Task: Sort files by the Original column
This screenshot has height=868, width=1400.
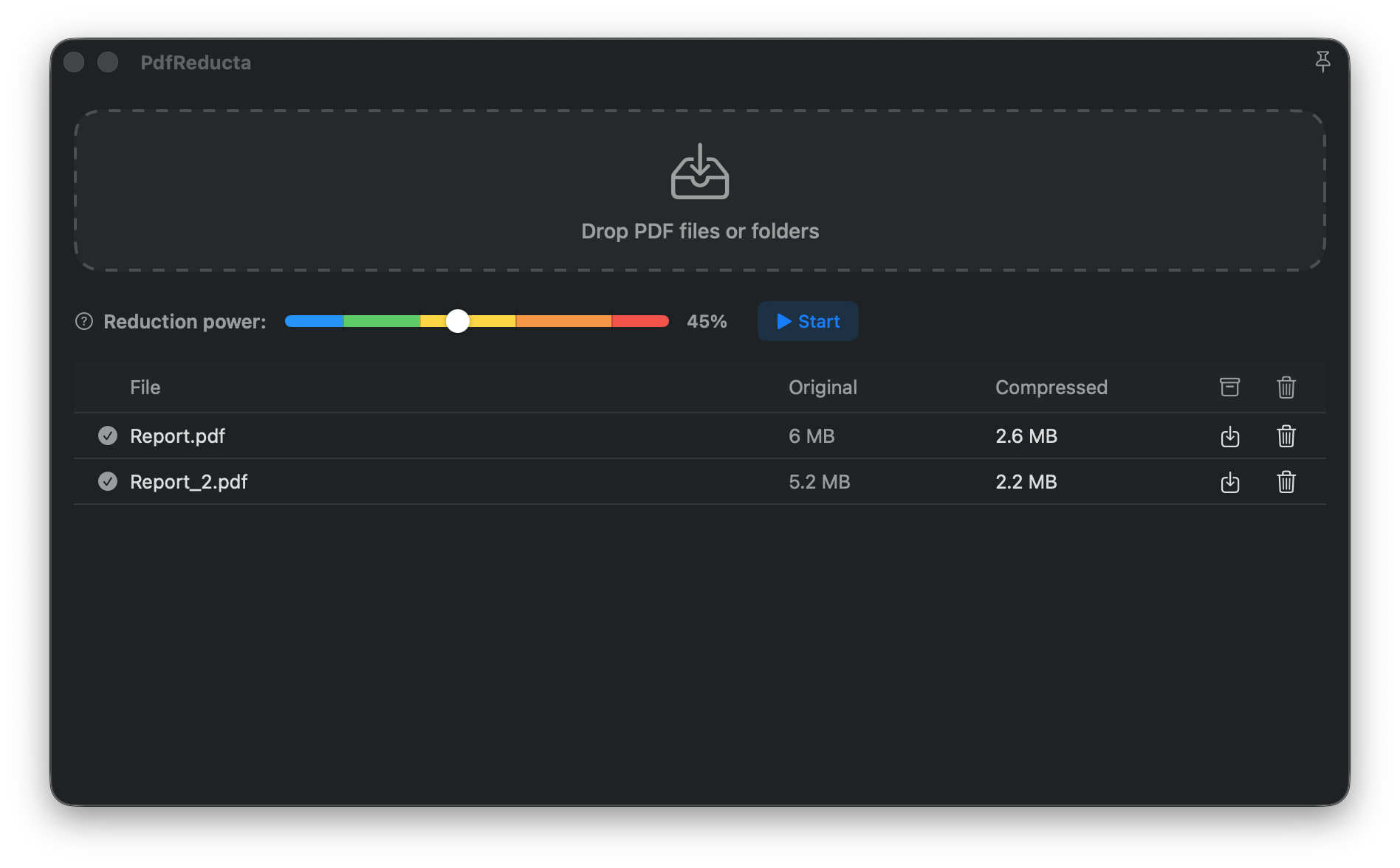Action: tap(823, 387)
